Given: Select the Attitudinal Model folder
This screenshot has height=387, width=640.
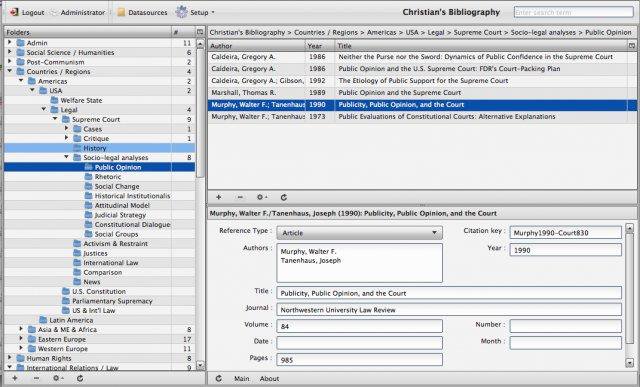Looking at the screenshot, I should [x=122, y=205].
